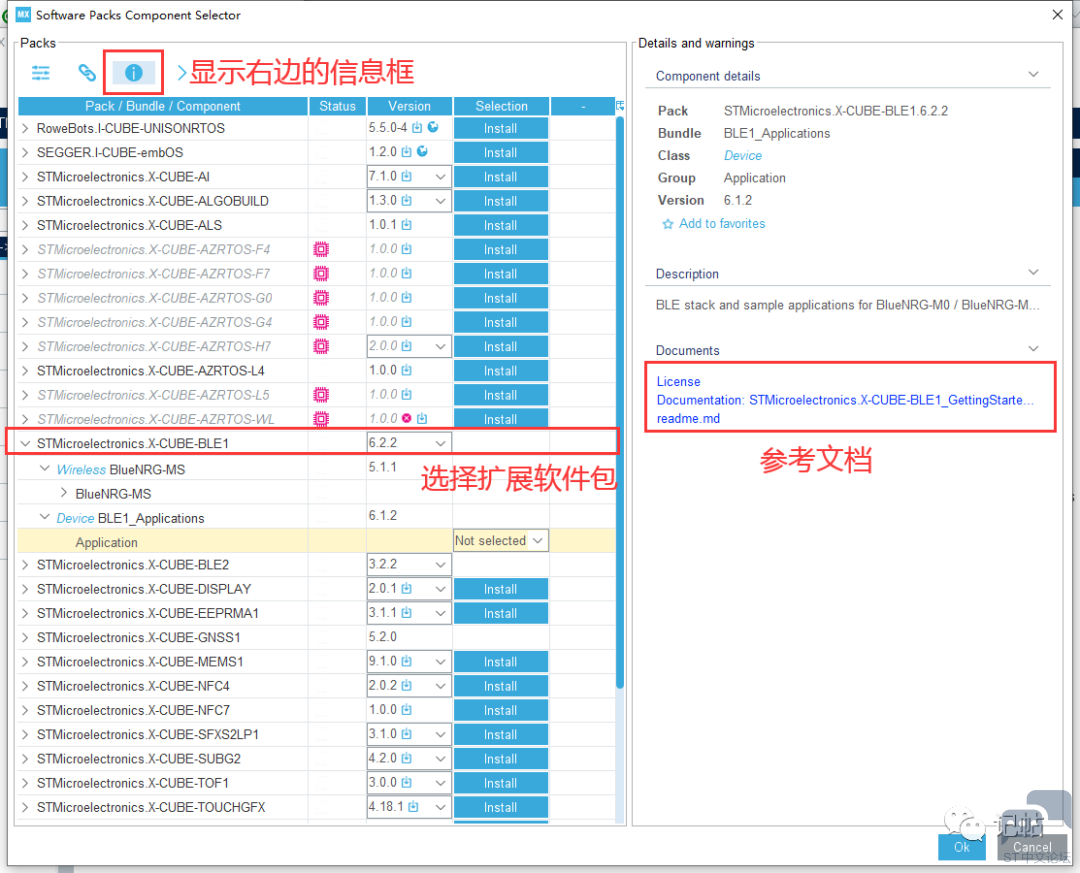Close the Software Packs Component Selector window
This screenshot has height=873, width=1080.
[1058, 14]
